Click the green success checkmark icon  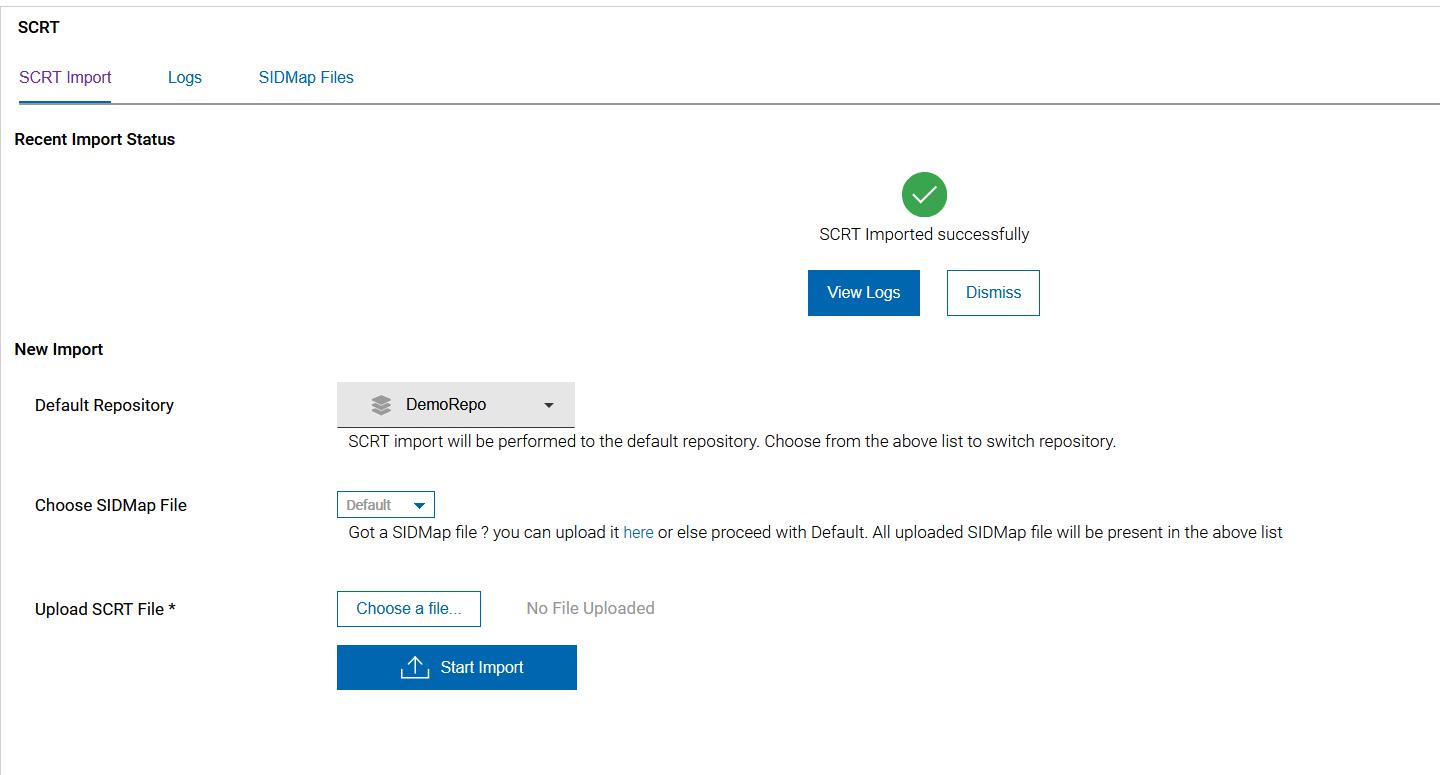pyautogui.click(x=924, y=195)
